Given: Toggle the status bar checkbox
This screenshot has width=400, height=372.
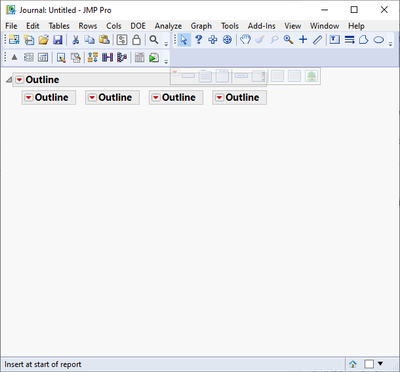Looking at the screenshot, I should [369, 364].
